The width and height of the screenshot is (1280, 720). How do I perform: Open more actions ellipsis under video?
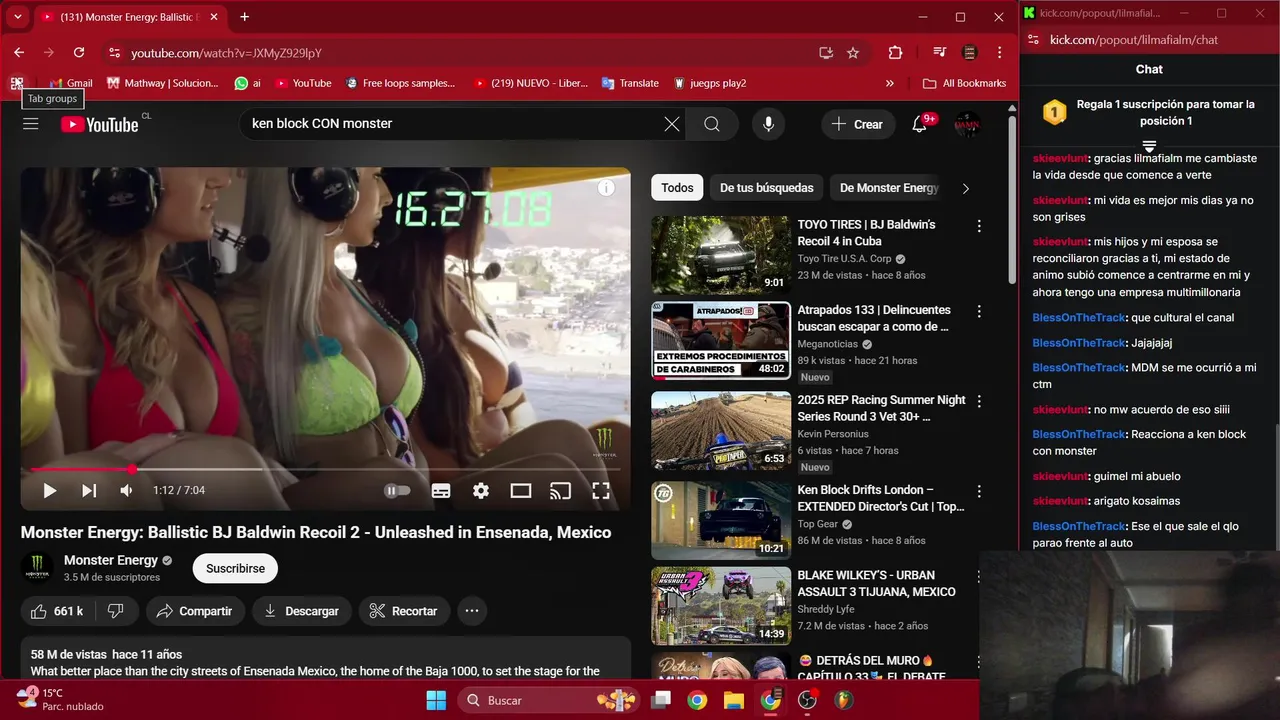click(472, 611)
